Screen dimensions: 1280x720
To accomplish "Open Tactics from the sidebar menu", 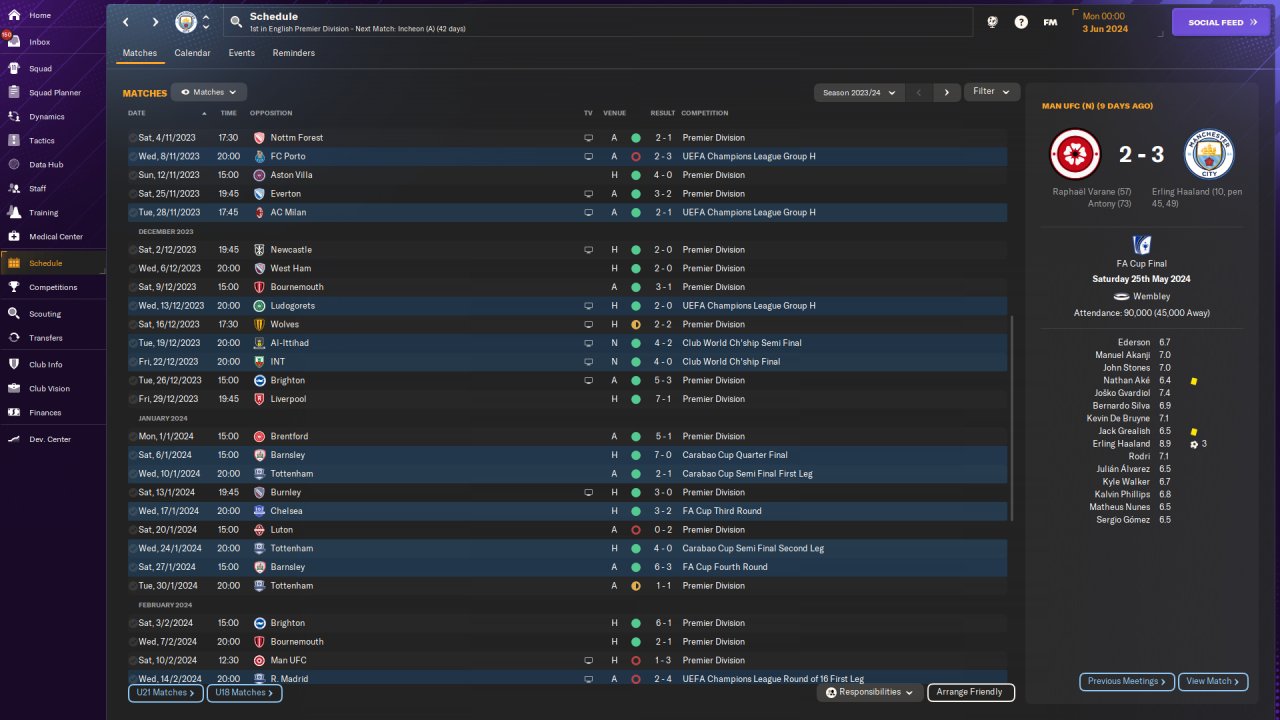I will (42, 141).
